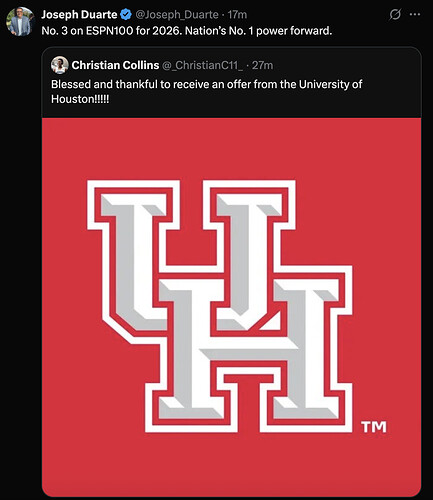Click the quoted tweet's offer text
The image size is (433, 500).
[x=206, y=91]
